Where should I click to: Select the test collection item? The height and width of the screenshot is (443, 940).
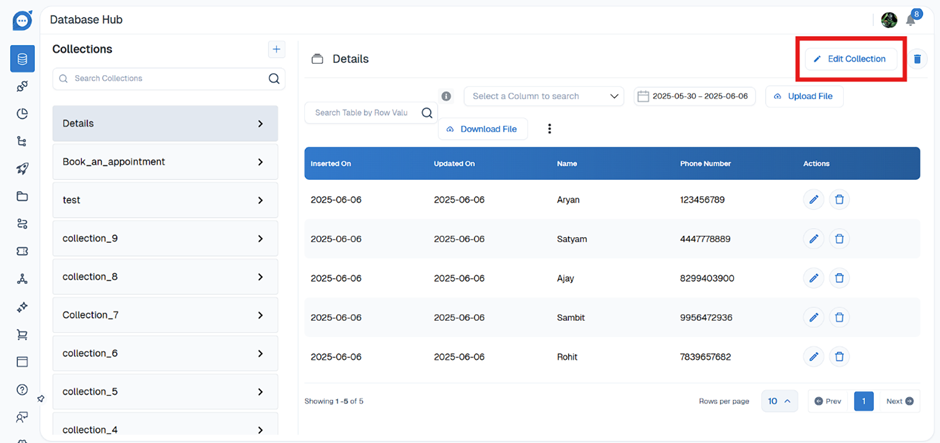[165, 200]
